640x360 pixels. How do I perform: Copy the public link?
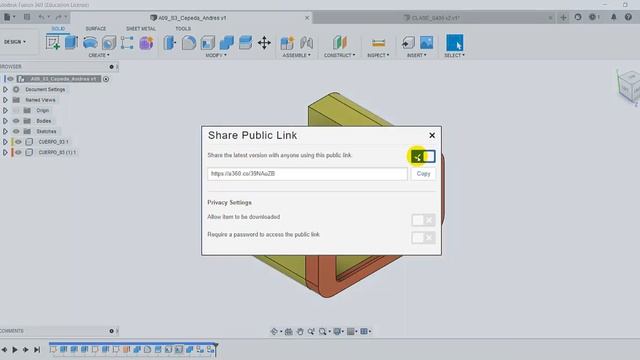423,174
